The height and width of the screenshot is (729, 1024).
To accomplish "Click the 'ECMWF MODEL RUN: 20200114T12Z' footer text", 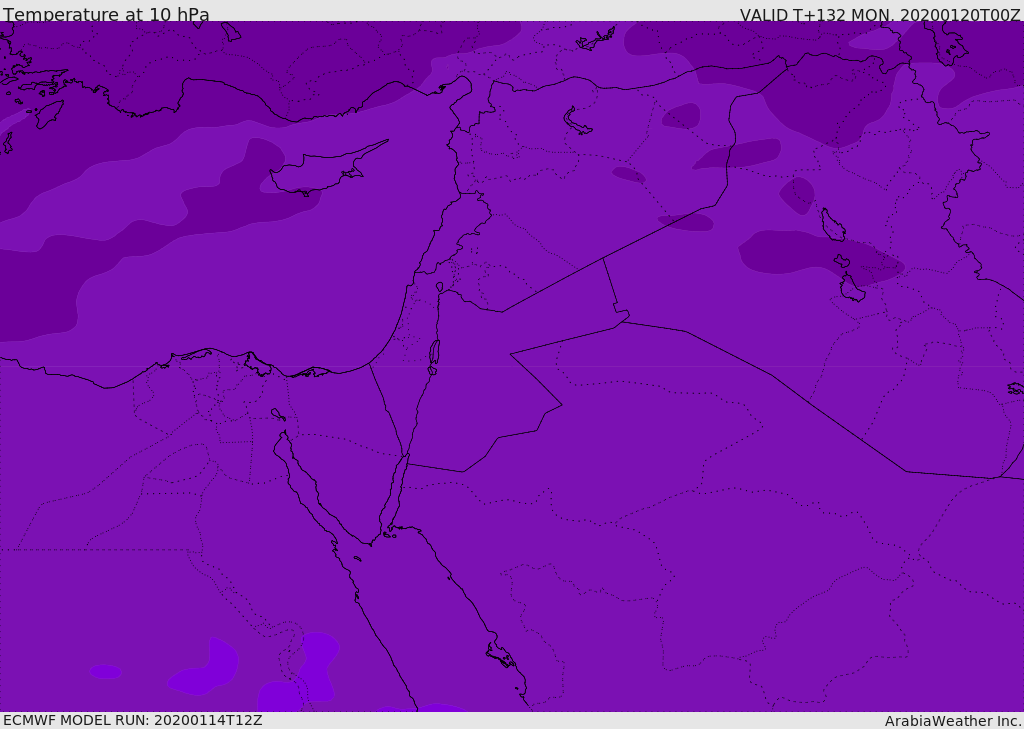I will 133,720.
